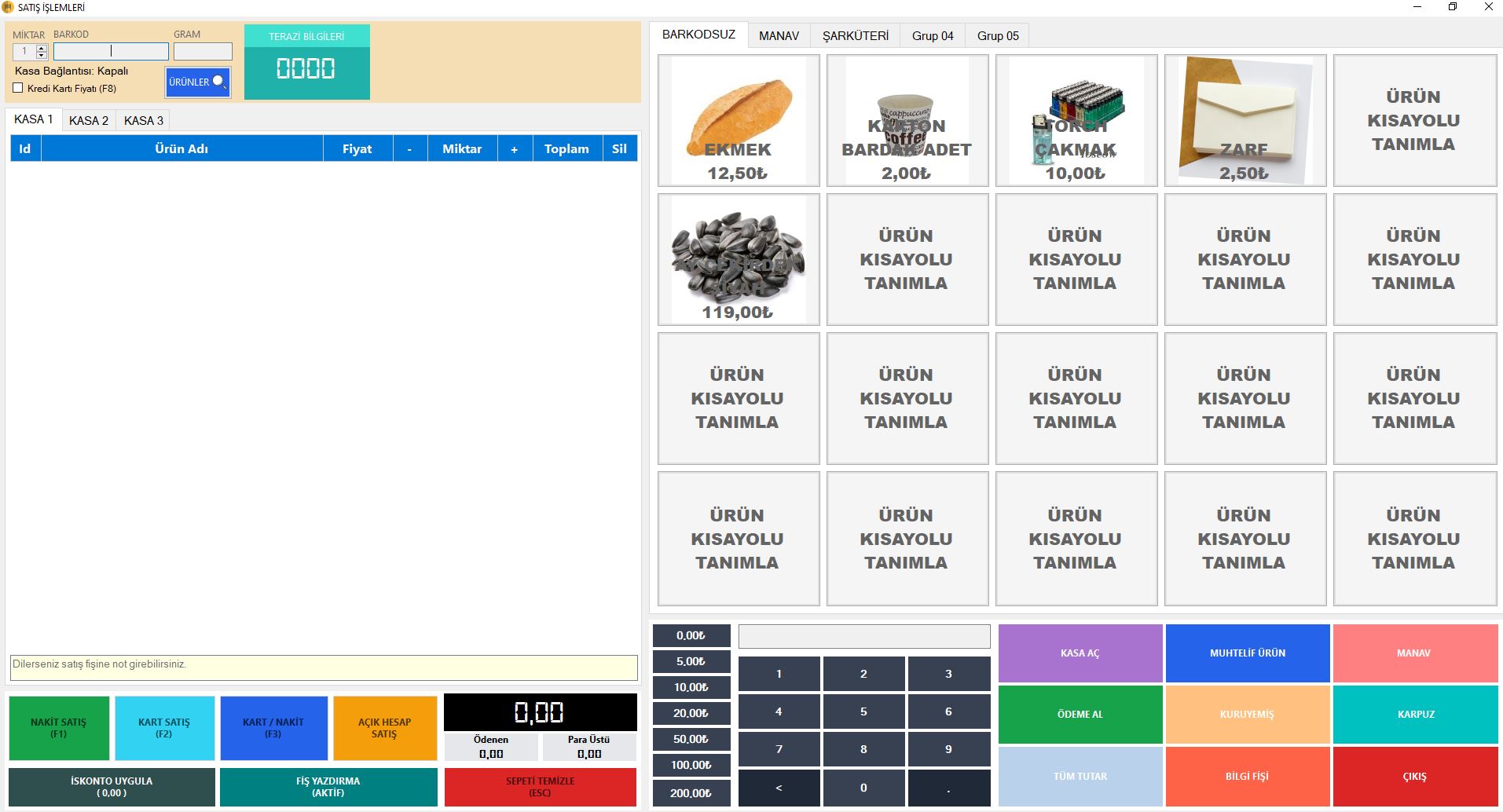
Task: Select the 119,00₺ sunflower seeds product
Action: pos(737,259)
